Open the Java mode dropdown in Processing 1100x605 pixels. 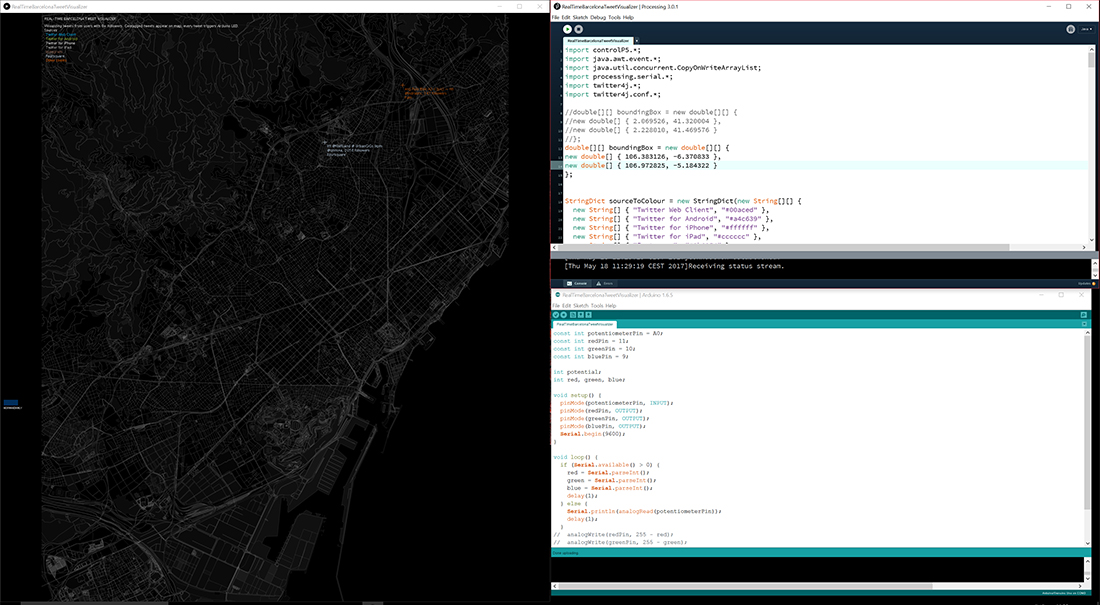(1086, 29)
